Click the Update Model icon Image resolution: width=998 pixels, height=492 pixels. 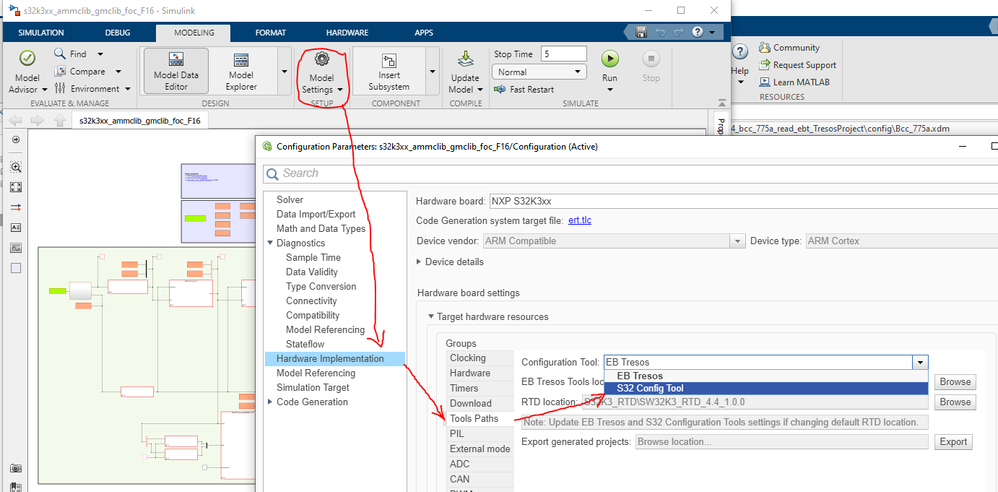point(466,59)
